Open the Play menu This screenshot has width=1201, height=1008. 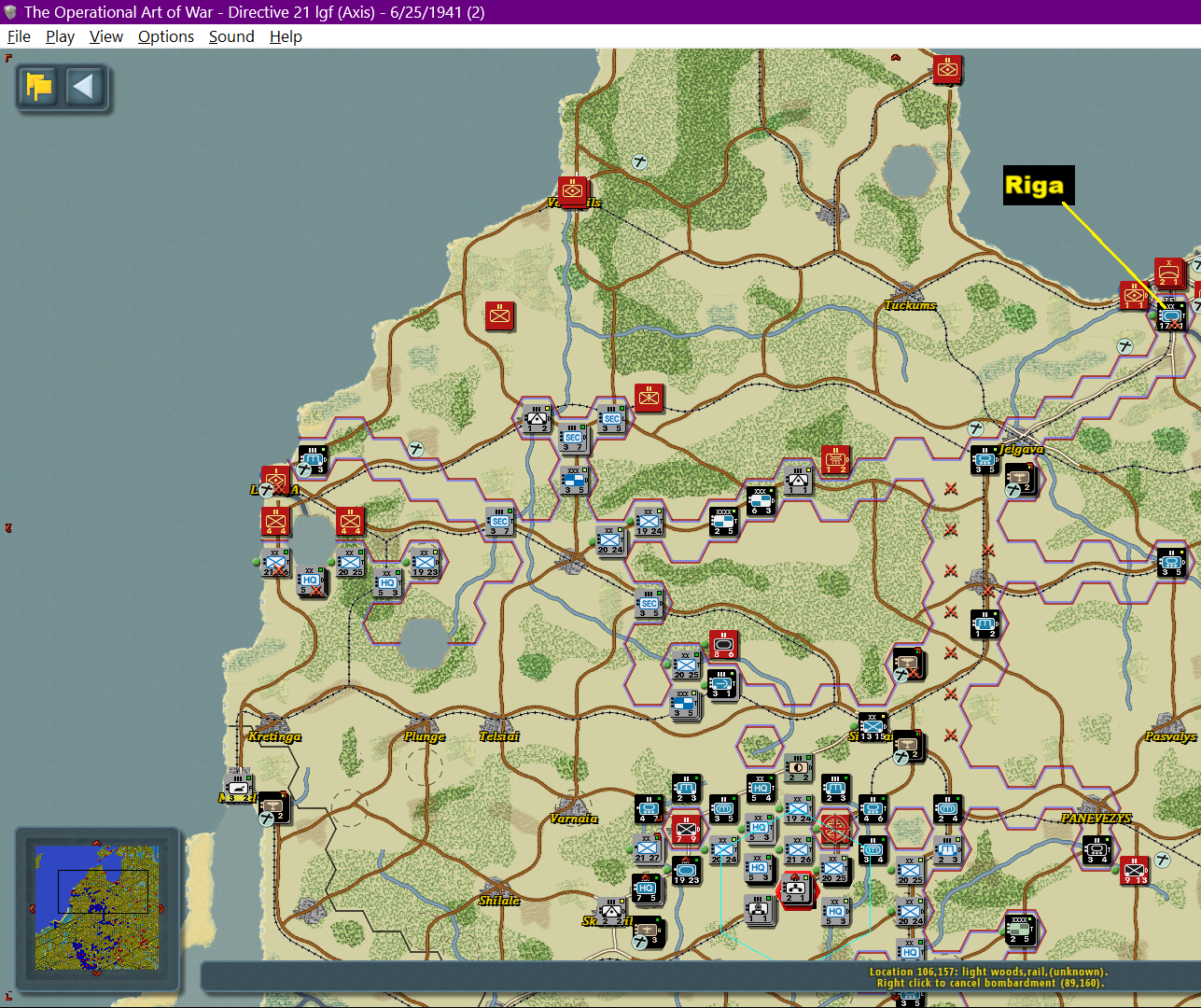click(x=60, y=36)
